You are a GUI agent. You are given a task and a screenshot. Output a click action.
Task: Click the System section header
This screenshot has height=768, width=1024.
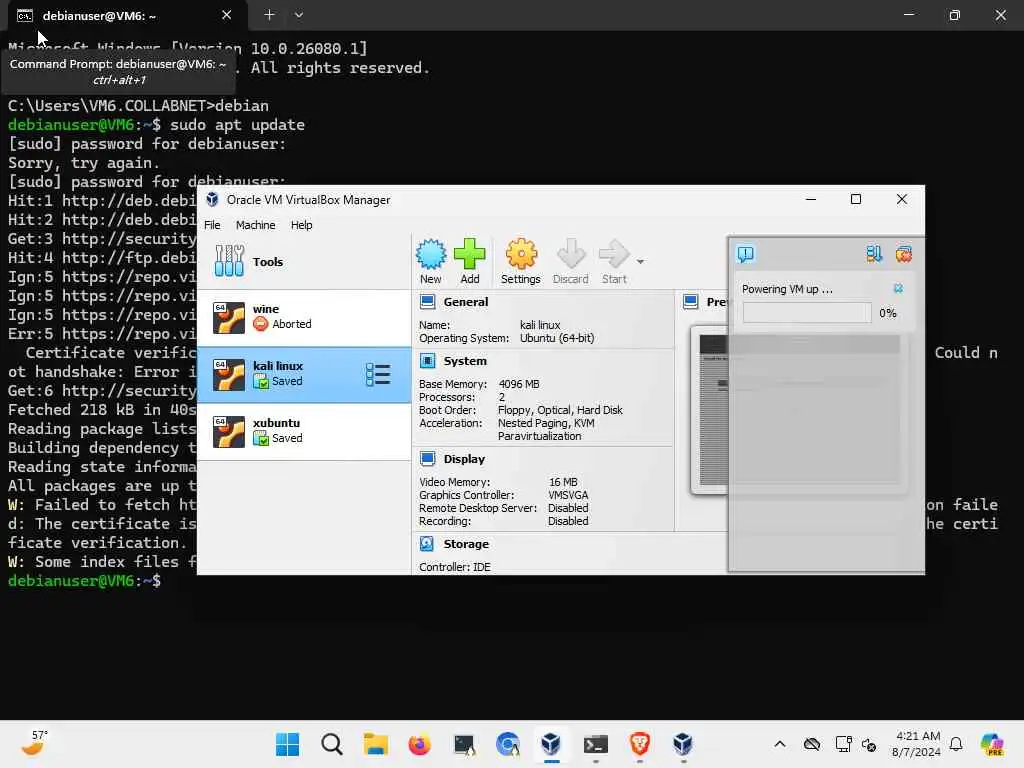coord(465,361)
